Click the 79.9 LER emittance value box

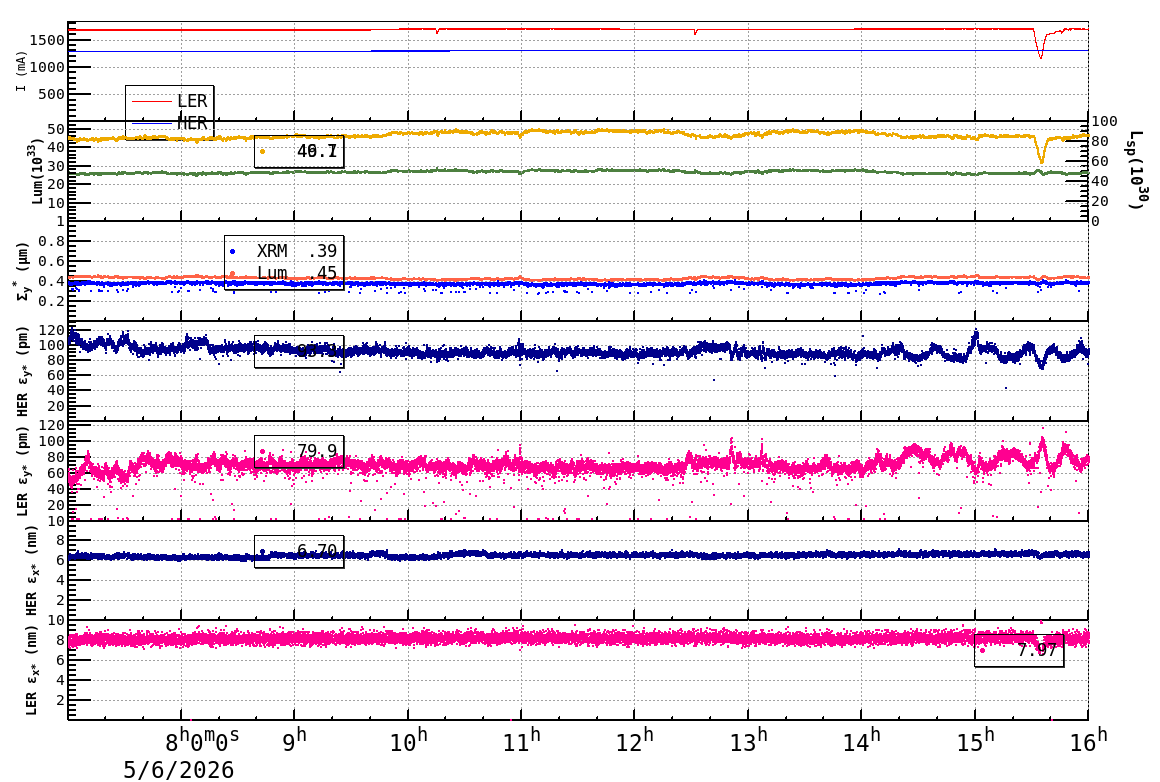299,451
